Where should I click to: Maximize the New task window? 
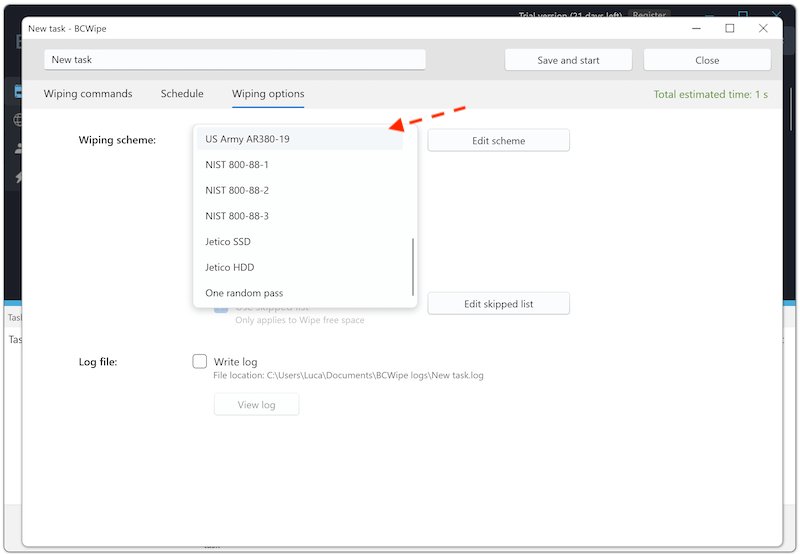(730, 29)
